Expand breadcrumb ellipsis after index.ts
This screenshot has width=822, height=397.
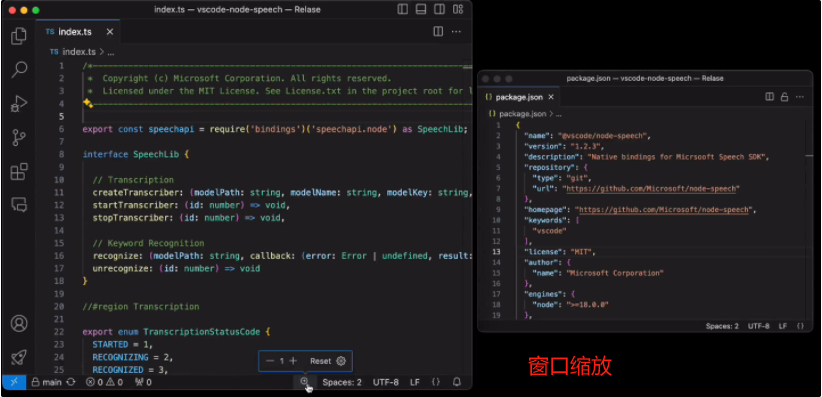pyautogui.click(x=111, y=52)
